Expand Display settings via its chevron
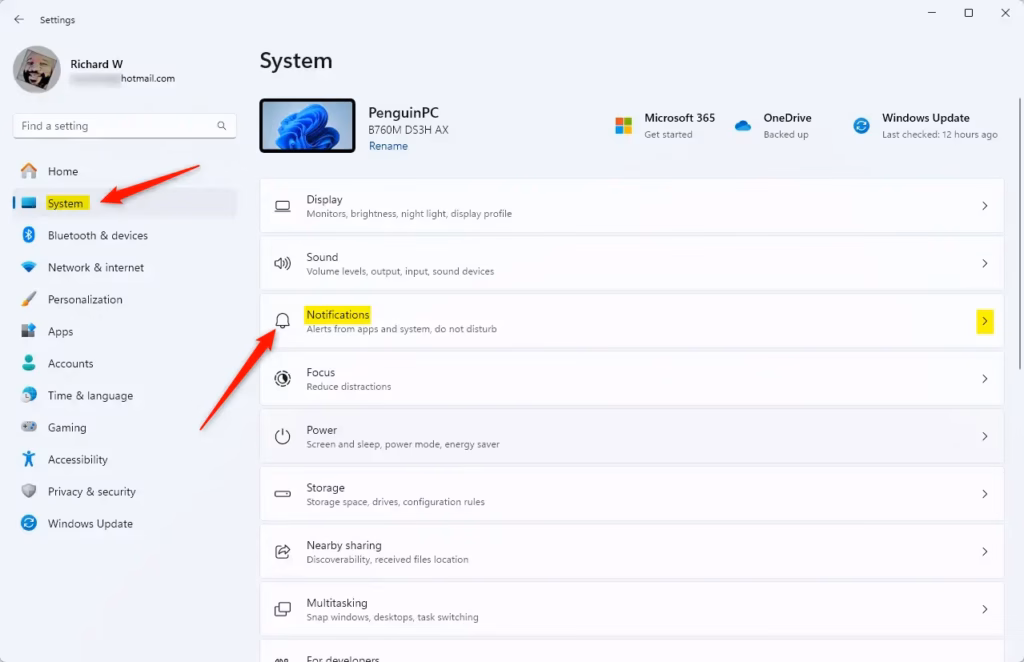The width and height of the screenshot is (1024, 662). pos(985,206)
